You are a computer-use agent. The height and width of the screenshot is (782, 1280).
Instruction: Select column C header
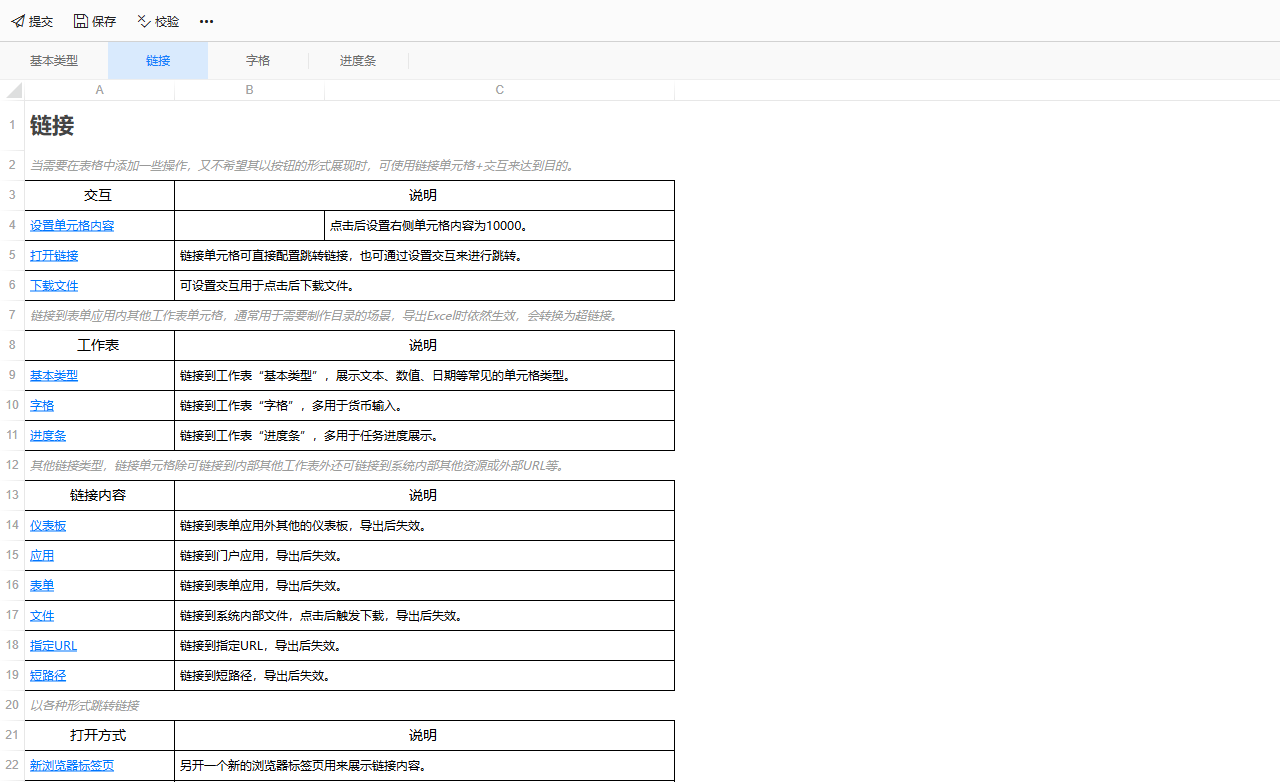click(x=499, y=90)
